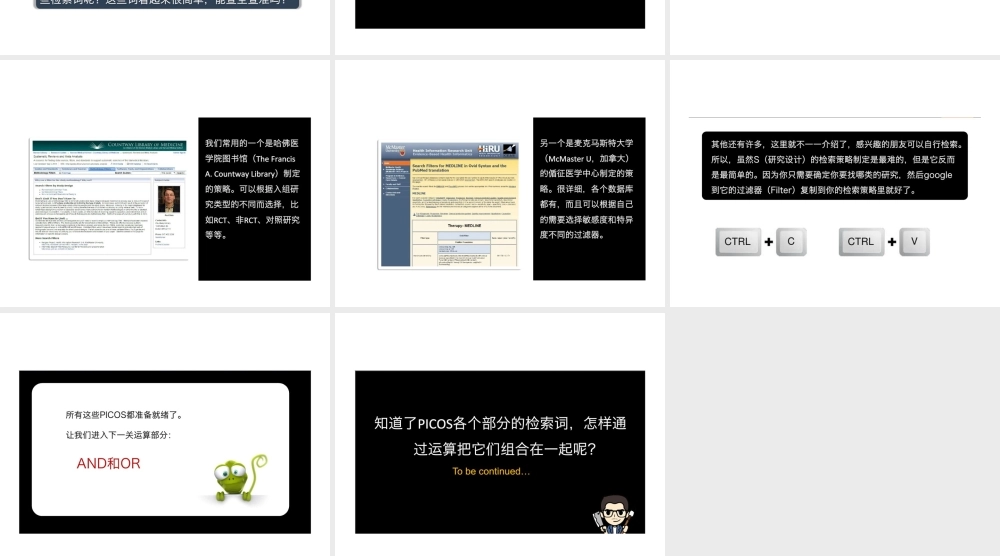
Task: Click the yellow "To be continued..." text
Action: pos(491,471)
